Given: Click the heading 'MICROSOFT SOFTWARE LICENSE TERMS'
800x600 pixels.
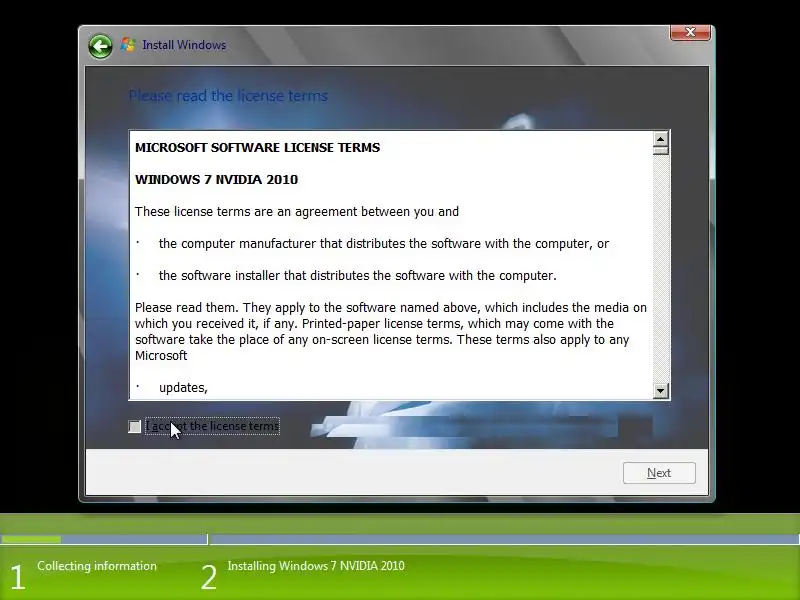Looking at the screenshot, I should pyautogui.click(x=257, y=147).
